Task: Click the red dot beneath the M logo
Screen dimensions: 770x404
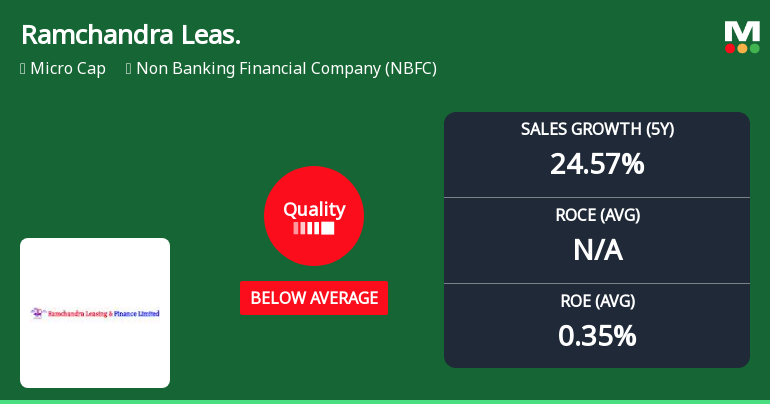Action: click(x=730, y=48)
